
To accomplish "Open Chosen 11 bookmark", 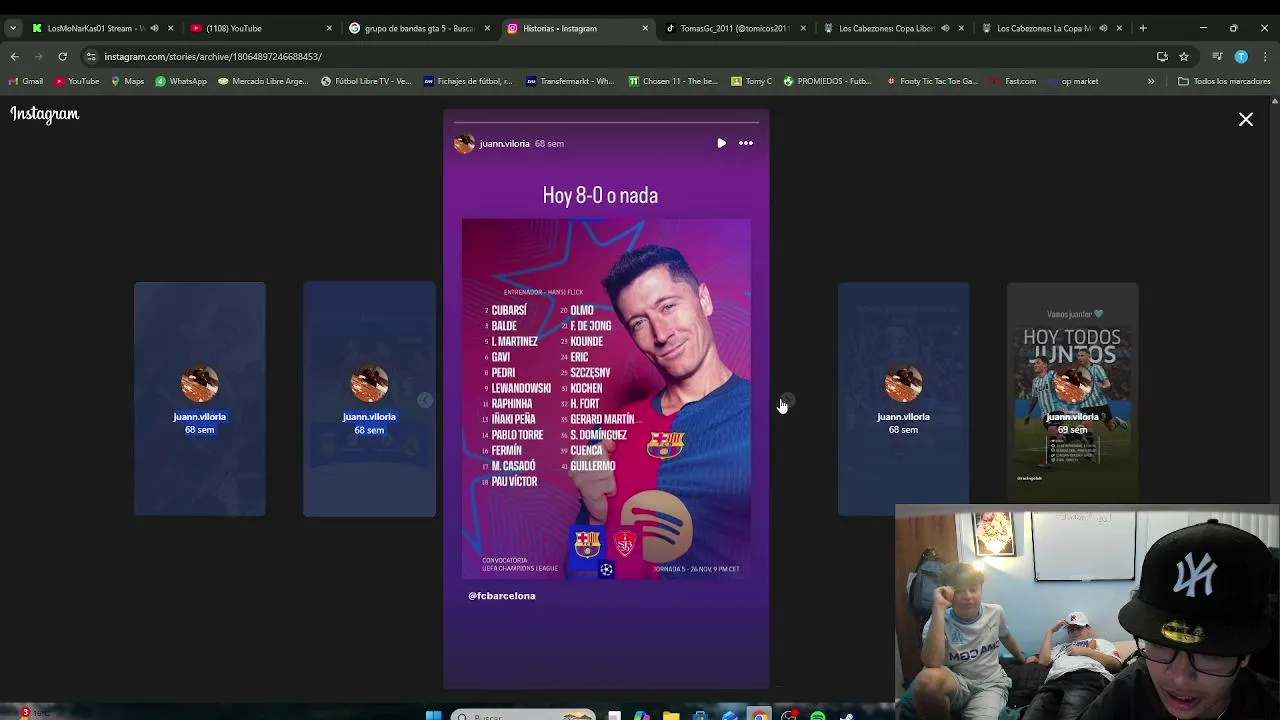I will (672, 81).
